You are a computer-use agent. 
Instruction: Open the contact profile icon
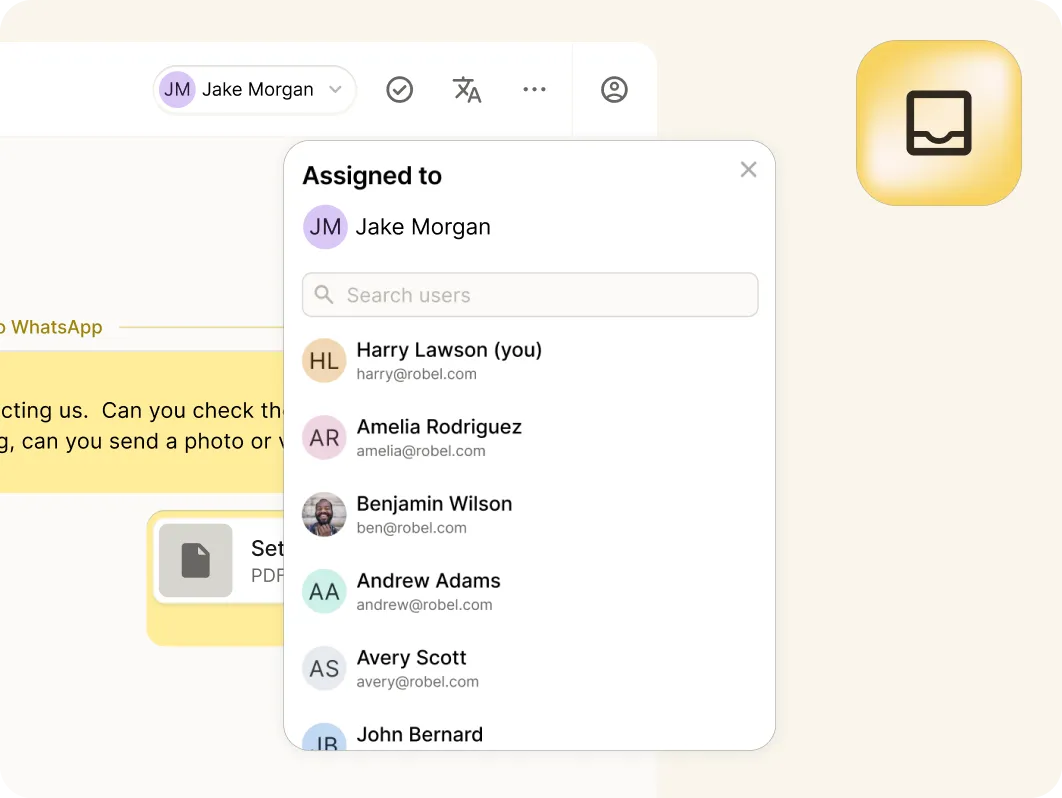614,89
